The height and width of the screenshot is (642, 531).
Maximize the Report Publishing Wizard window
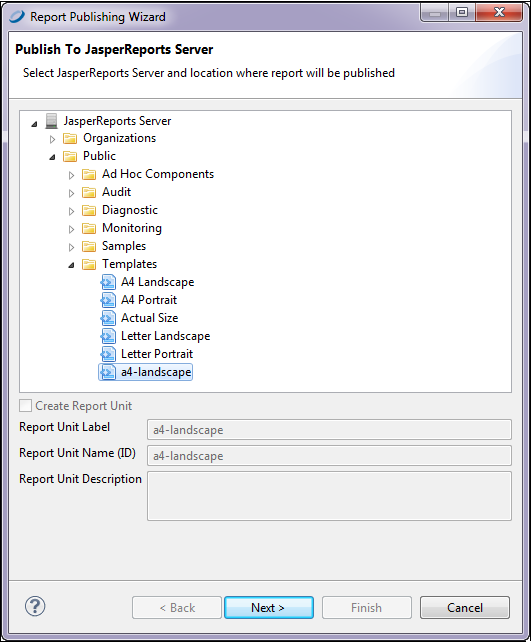pos(462,13)
